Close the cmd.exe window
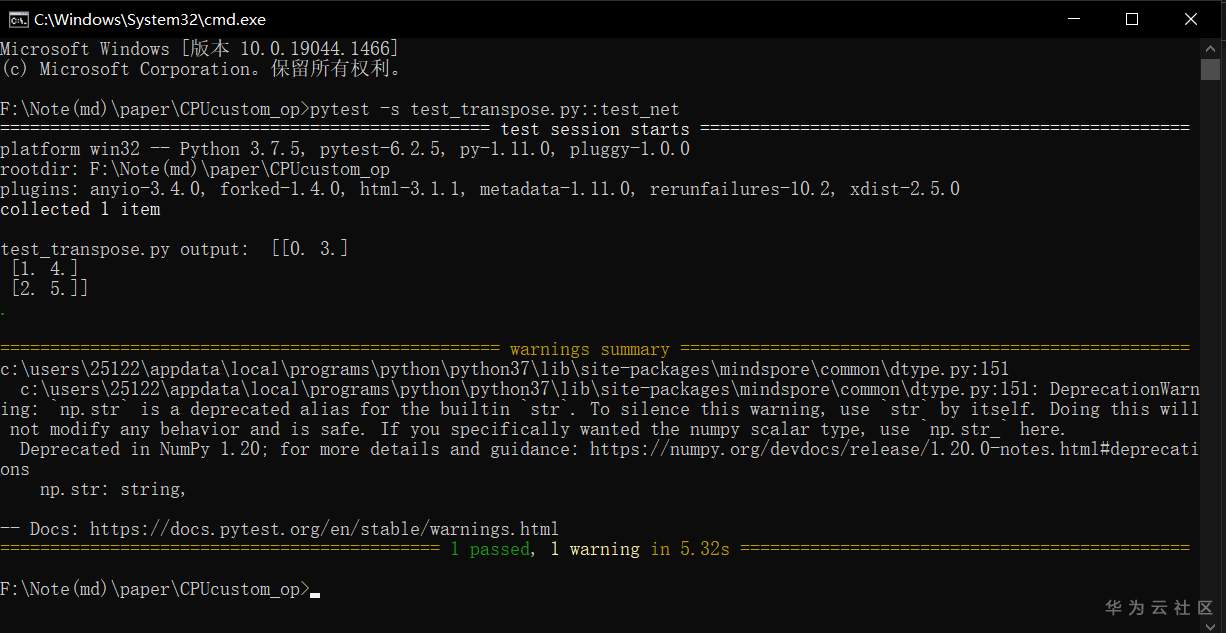Screen dimensions: 1226x633 click(1191, 19)
